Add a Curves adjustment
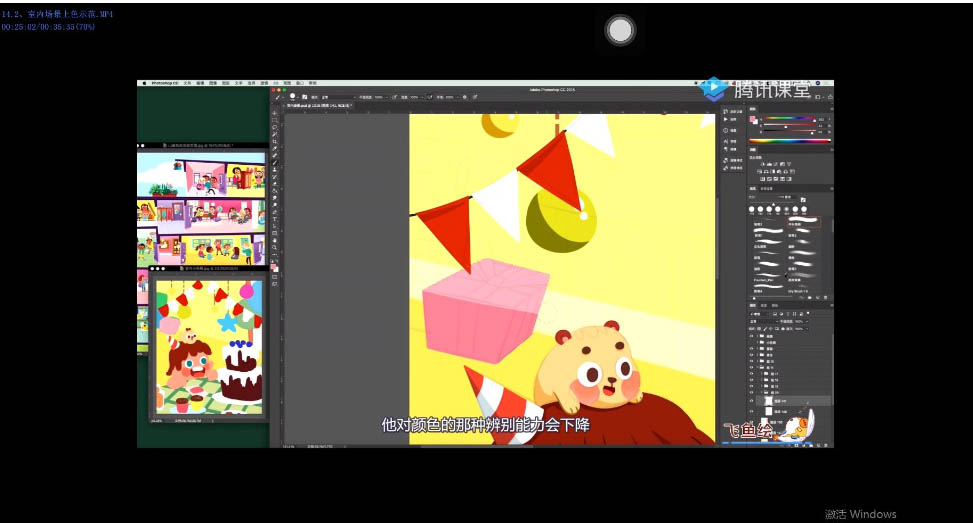The height and width of the screenshot is (523, 973). point(776,164)
